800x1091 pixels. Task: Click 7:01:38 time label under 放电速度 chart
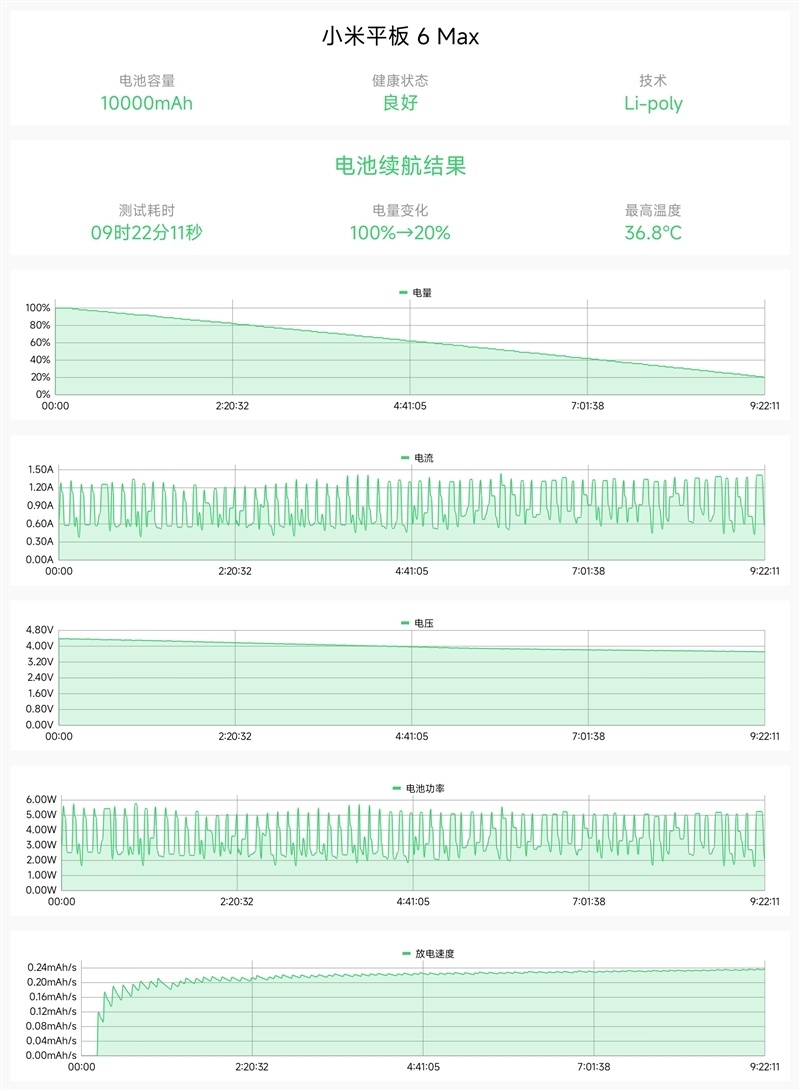click(x=594, y=1067)
